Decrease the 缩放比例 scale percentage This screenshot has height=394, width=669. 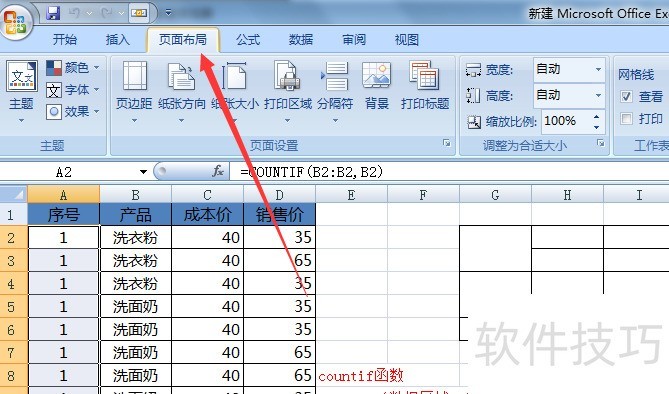[x=596, y=127]
